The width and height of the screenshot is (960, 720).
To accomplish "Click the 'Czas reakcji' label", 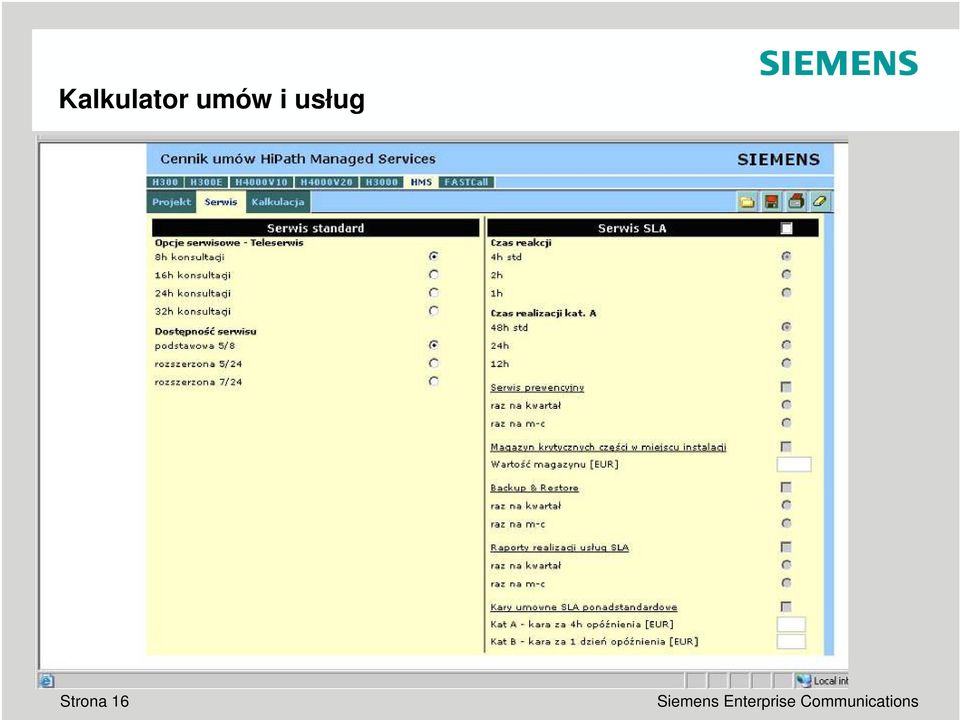I will tap(521, 242).
